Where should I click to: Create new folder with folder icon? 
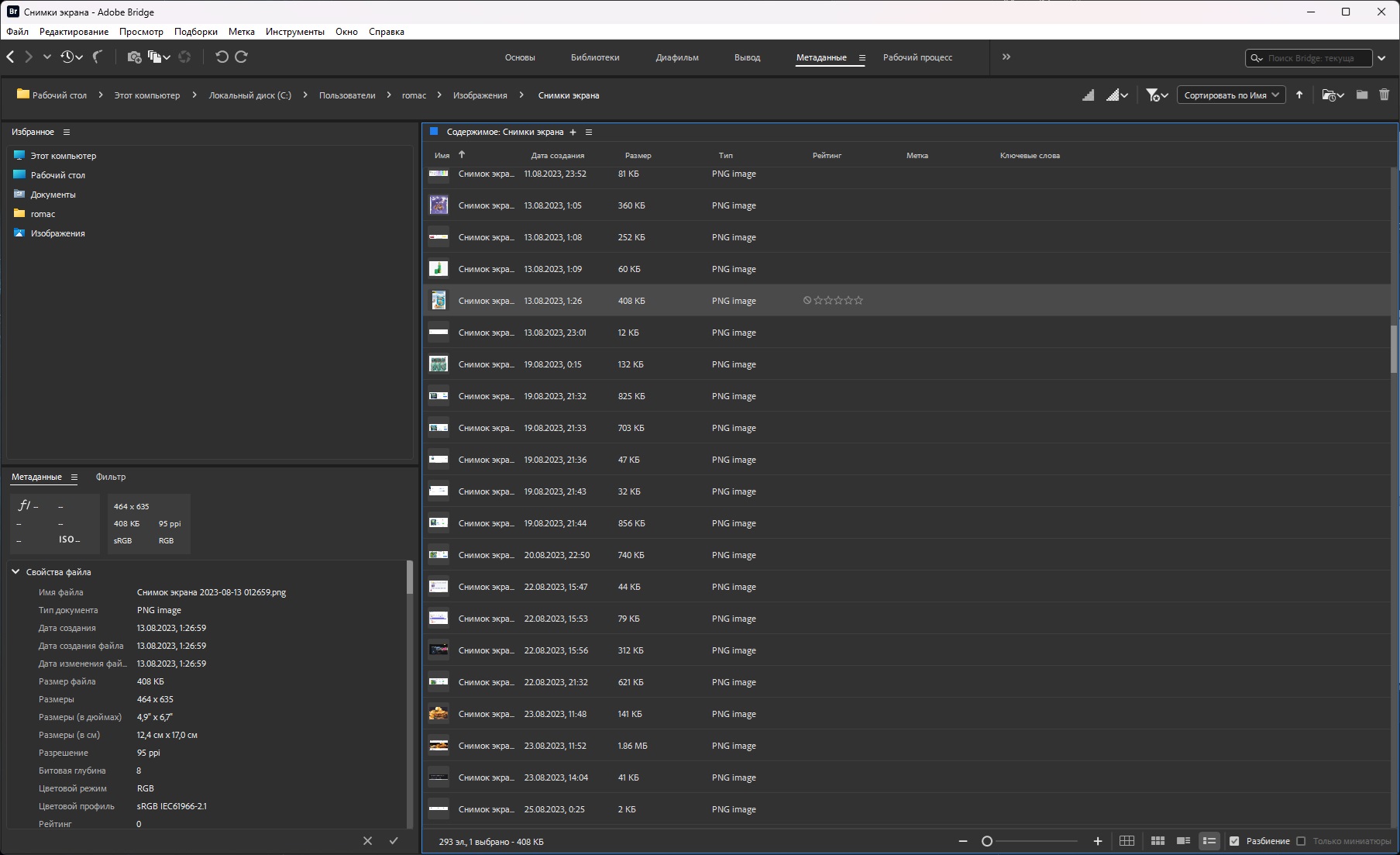pos(1362,95)
